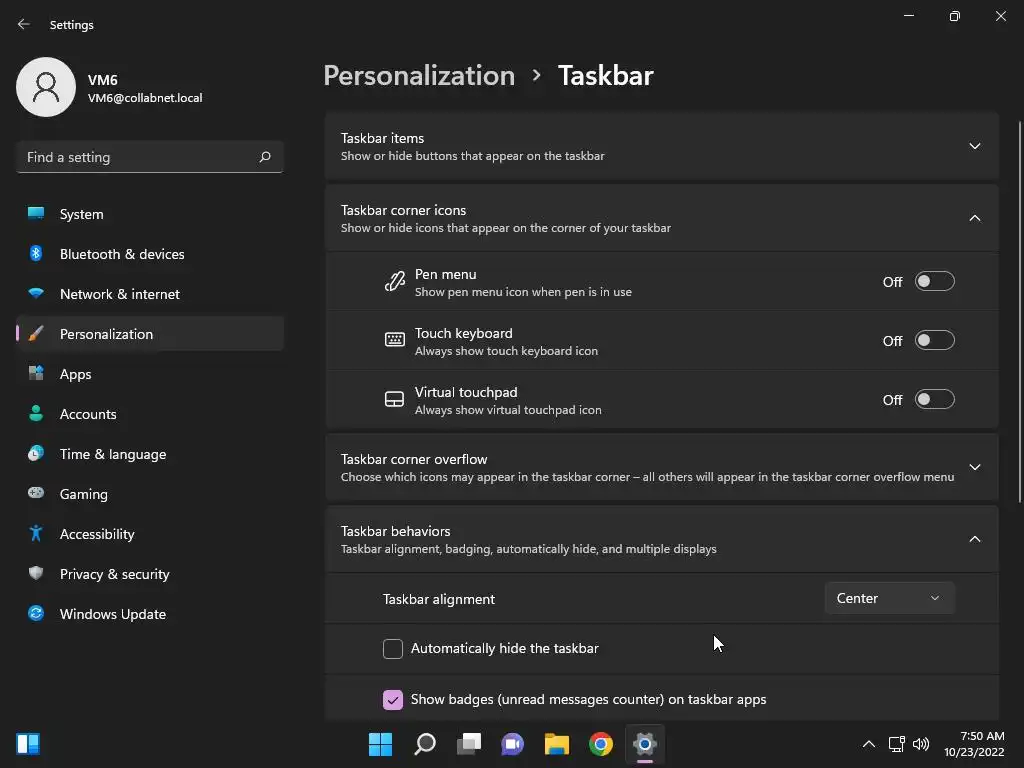Click the Personalization breadcrumb link
The image size is (1024, 768).
(419, 76)
